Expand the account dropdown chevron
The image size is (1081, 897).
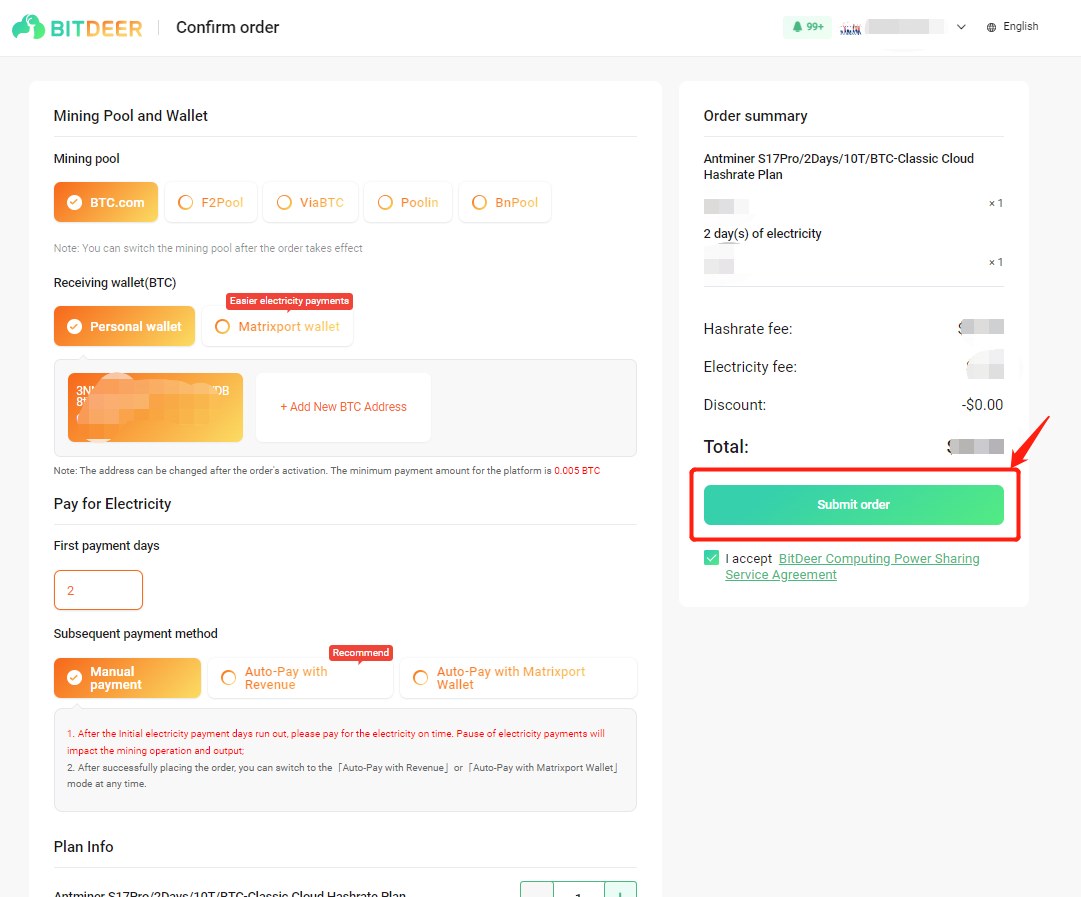coord(961,27)
